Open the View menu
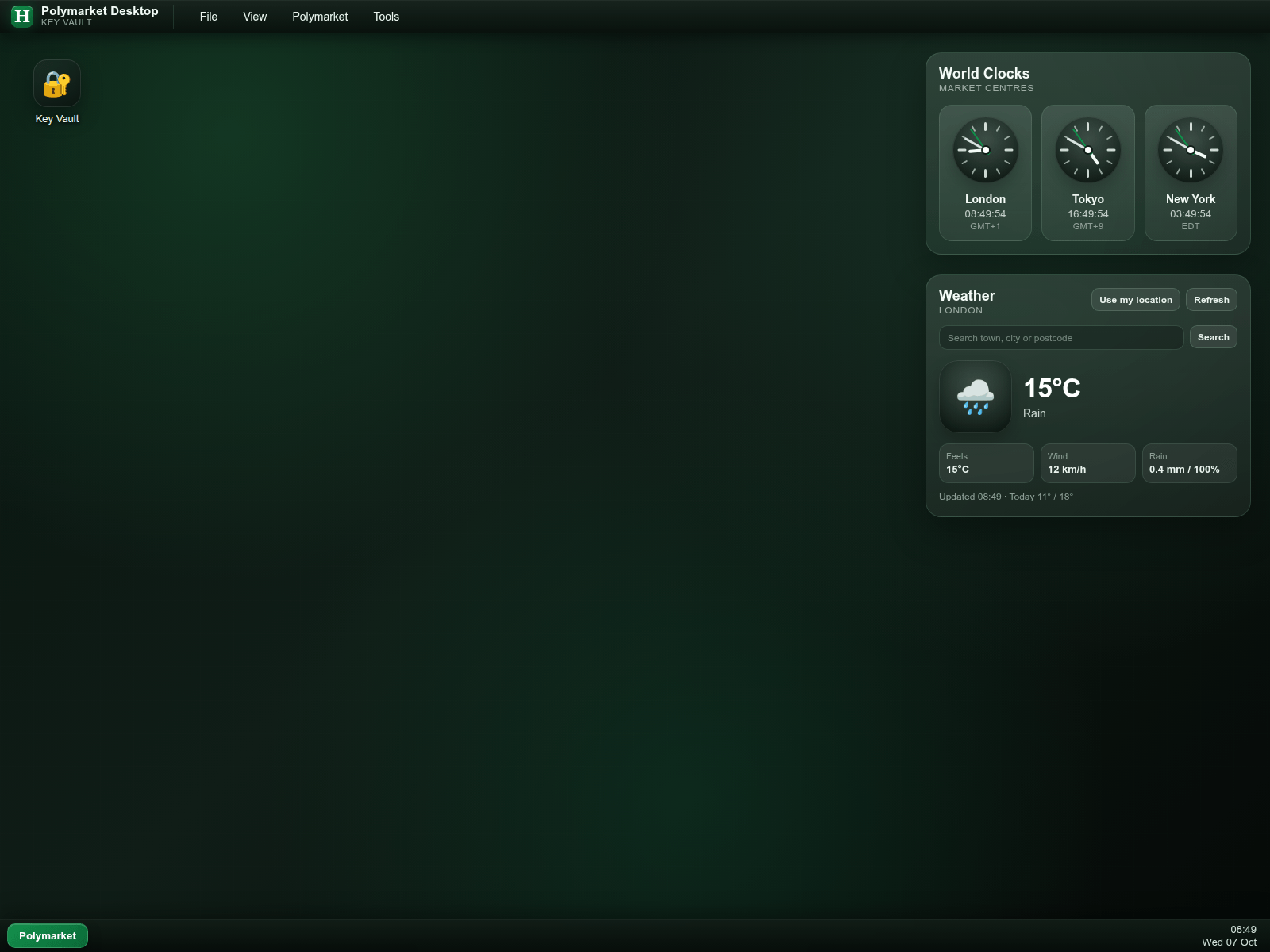The width and height of the screenshot is (1270, 952). point(255,17)
